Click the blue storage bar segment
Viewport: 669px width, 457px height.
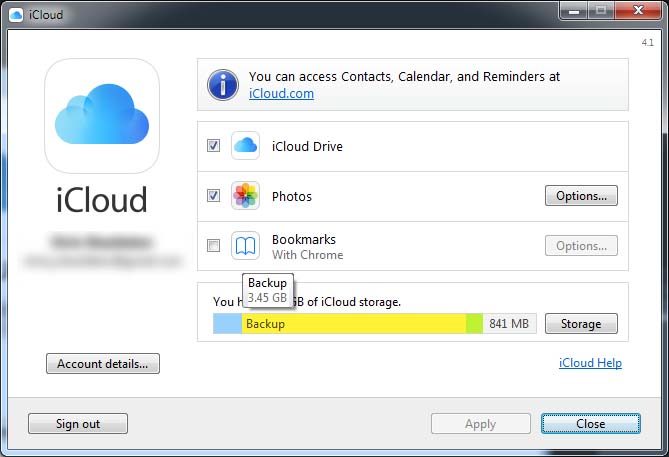pyautogui.click(x=227, y=323)
